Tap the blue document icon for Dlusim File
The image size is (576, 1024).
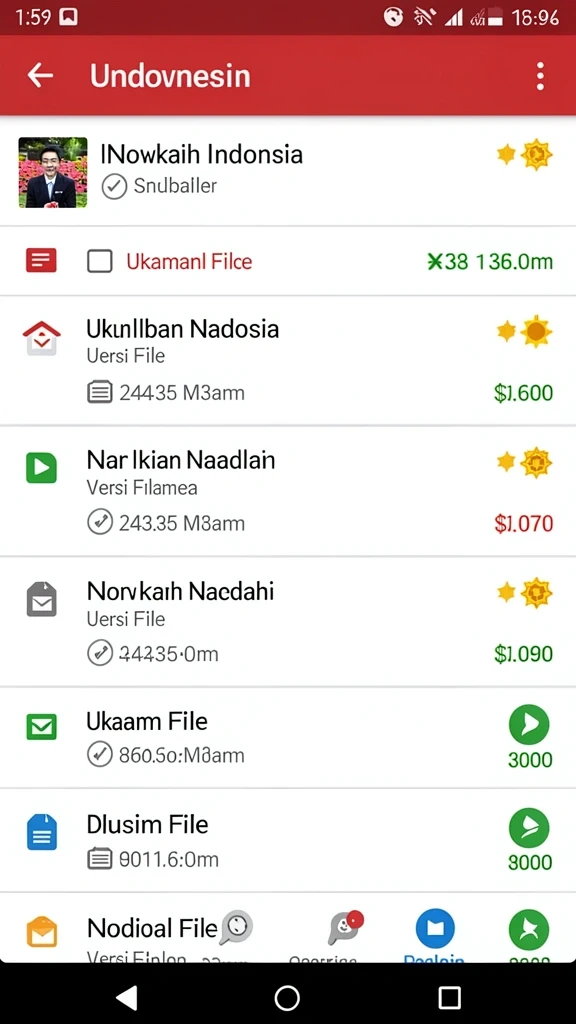42,832
